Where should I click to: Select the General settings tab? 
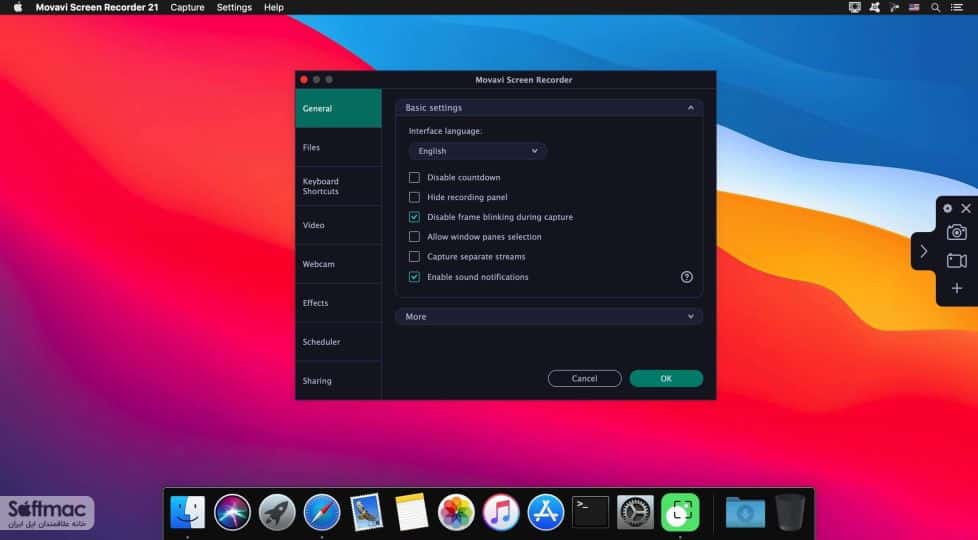[338, 108]
